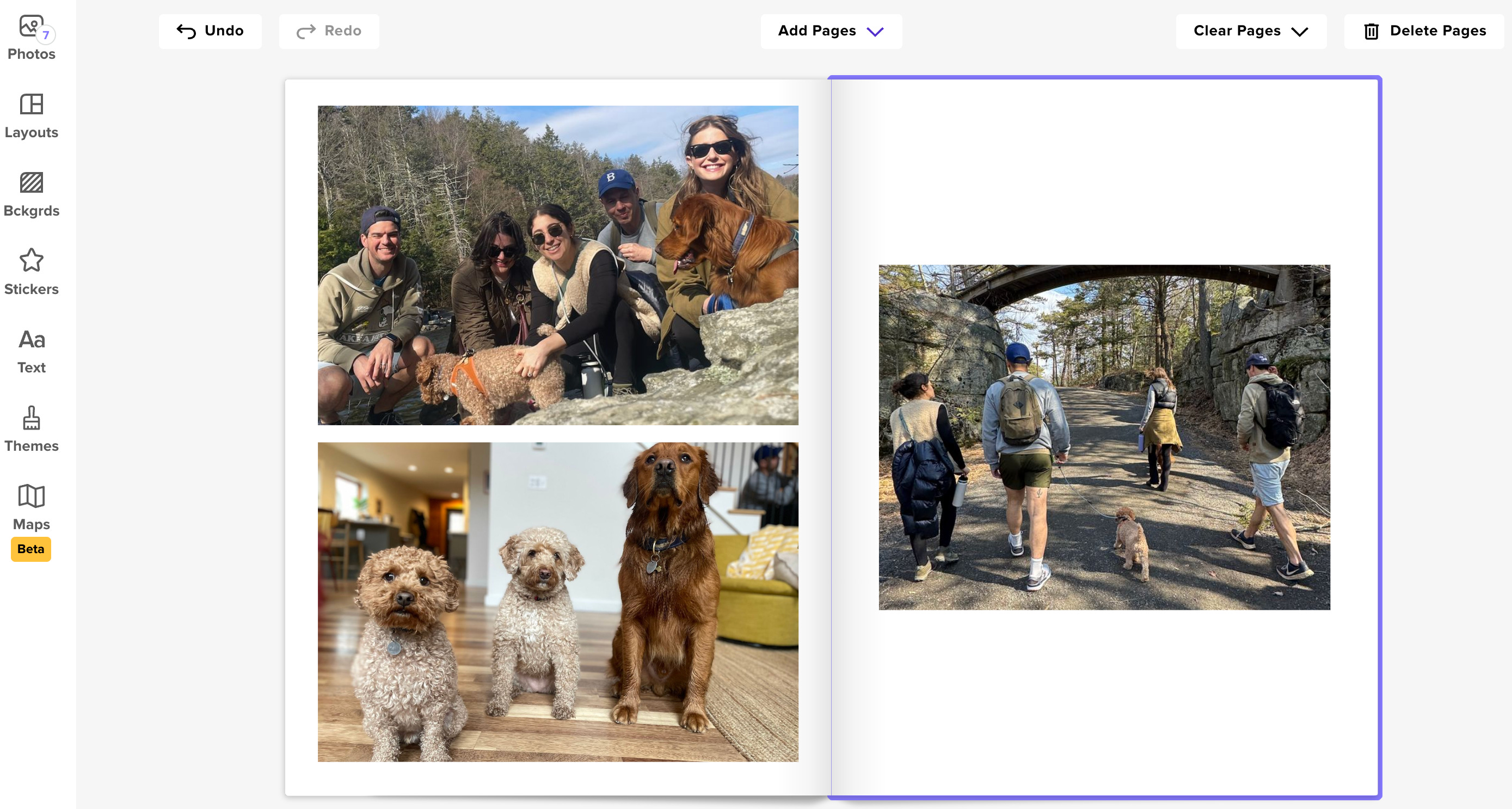Click the Undo arrow button
1512x809 pixels.
tap(210, 31)
